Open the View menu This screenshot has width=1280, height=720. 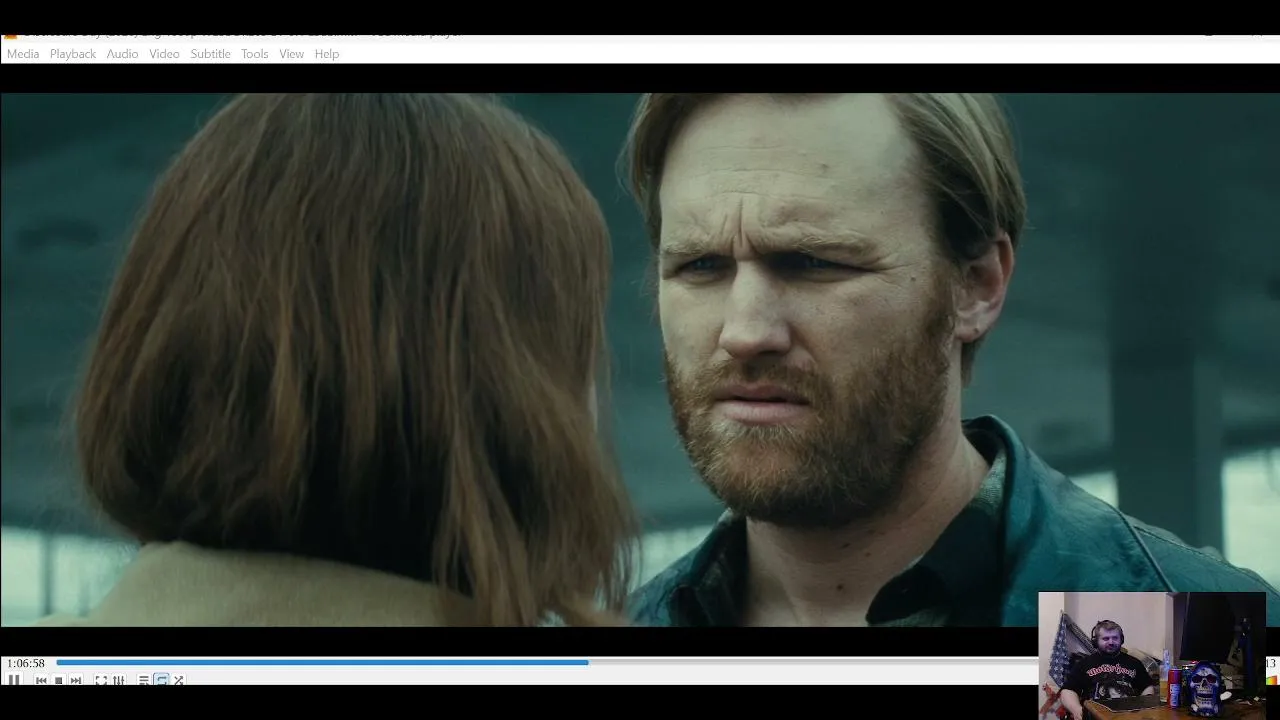tap(292, 54)
